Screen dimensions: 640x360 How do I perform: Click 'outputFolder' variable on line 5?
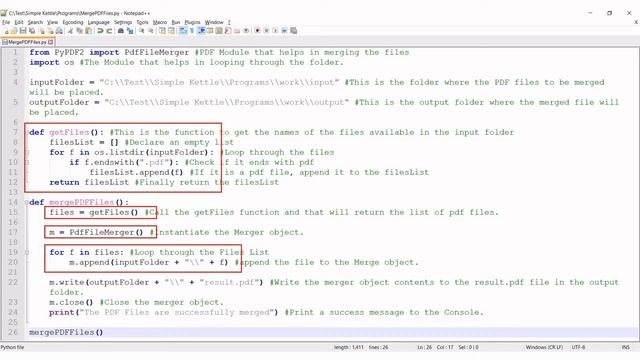pos(59,102)
